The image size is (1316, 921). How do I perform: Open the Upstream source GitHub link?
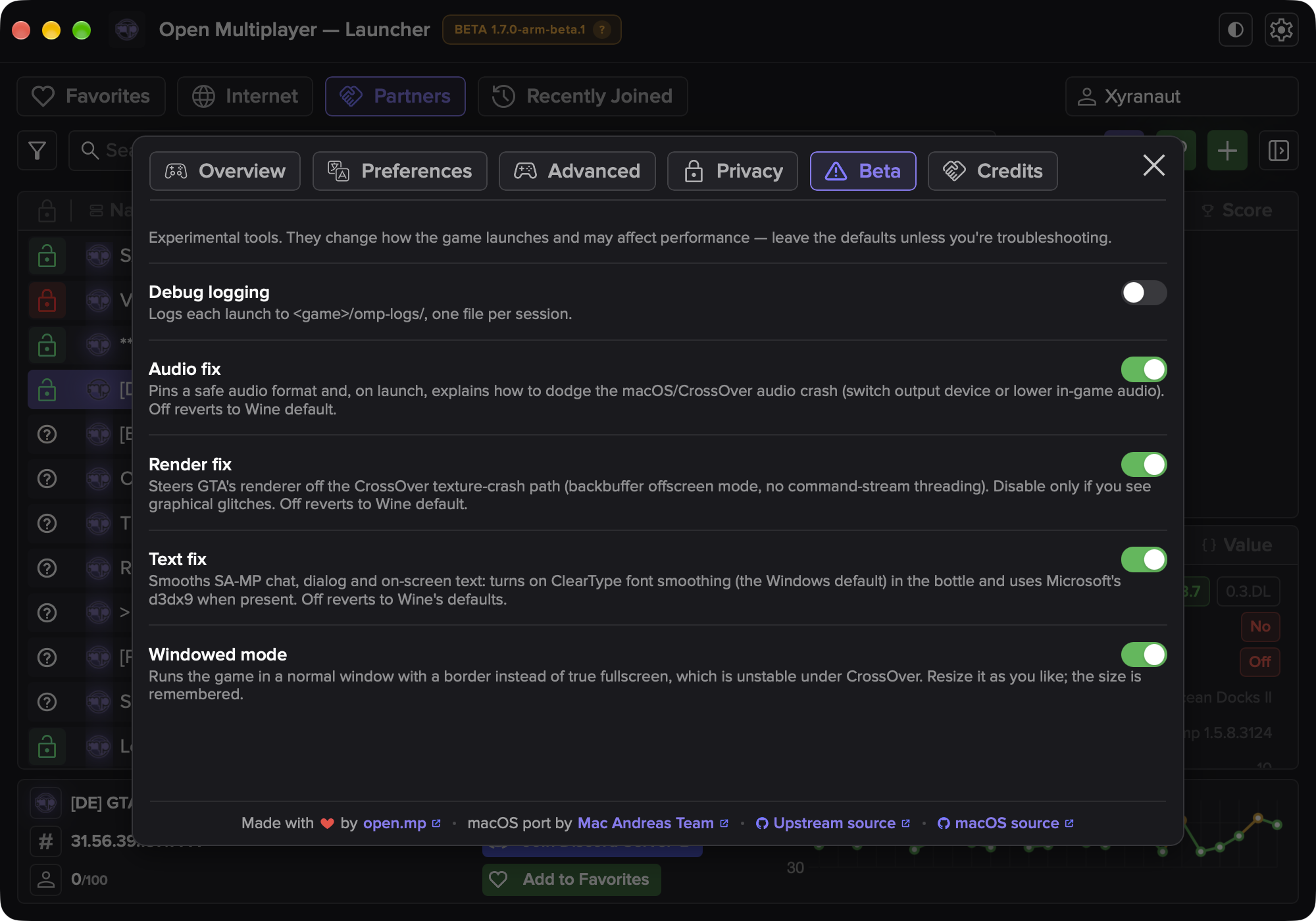click(833, 823)
